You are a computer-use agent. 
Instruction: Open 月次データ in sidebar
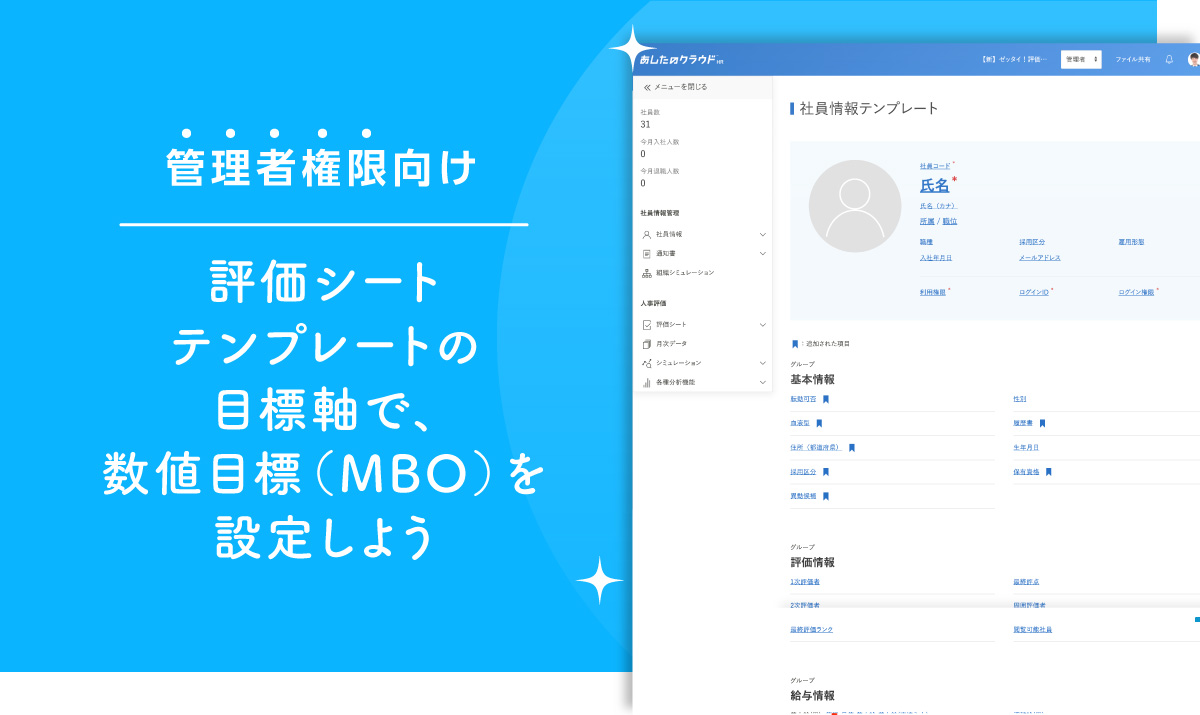[x=671, y=344]
